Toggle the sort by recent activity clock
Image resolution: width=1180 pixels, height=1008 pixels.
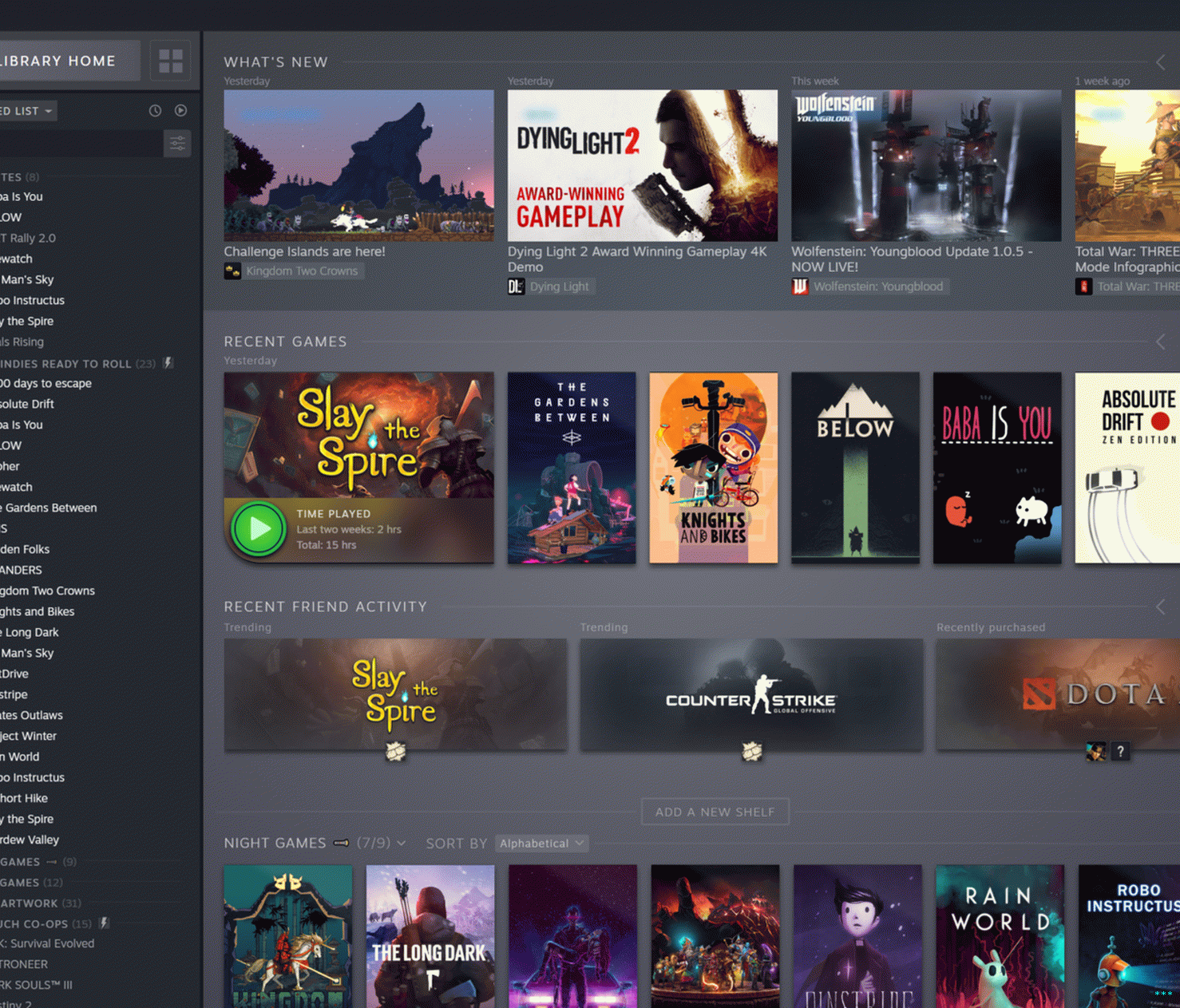click(155, 111)
